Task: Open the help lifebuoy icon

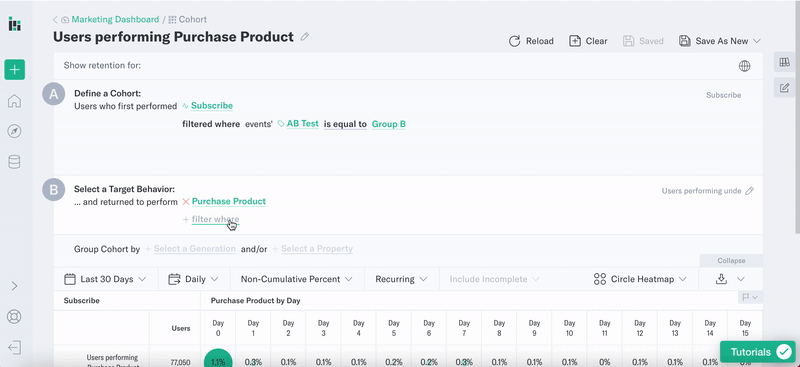Action: tap(14, 316)
